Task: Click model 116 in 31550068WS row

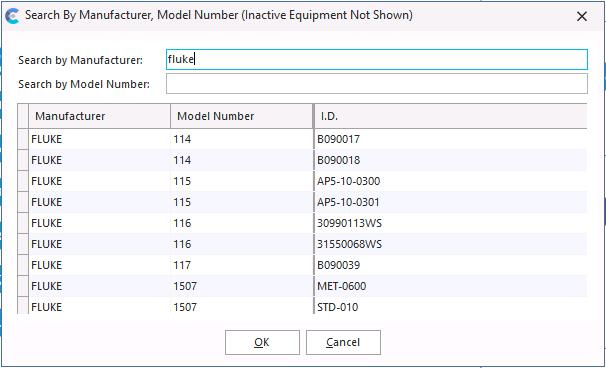Action: click(242, 244)
